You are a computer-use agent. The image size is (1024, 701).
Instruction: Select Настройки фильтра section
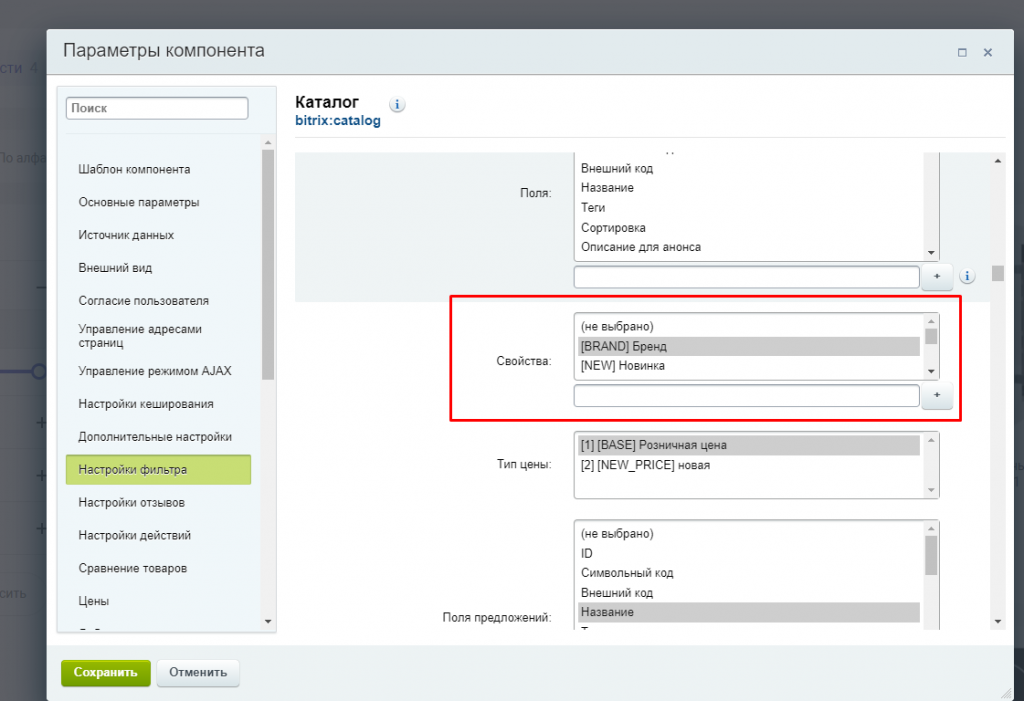pyautogui.click(x=158, y=470)
